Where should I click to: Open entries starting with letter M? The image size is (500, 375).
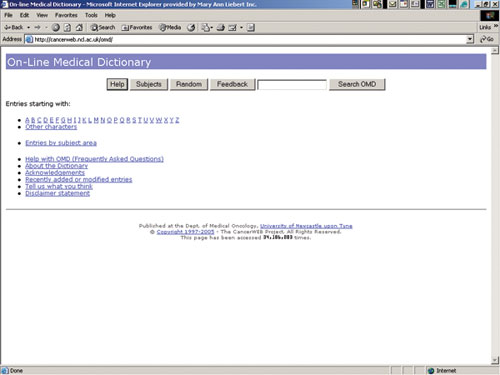tap(96, 120)
